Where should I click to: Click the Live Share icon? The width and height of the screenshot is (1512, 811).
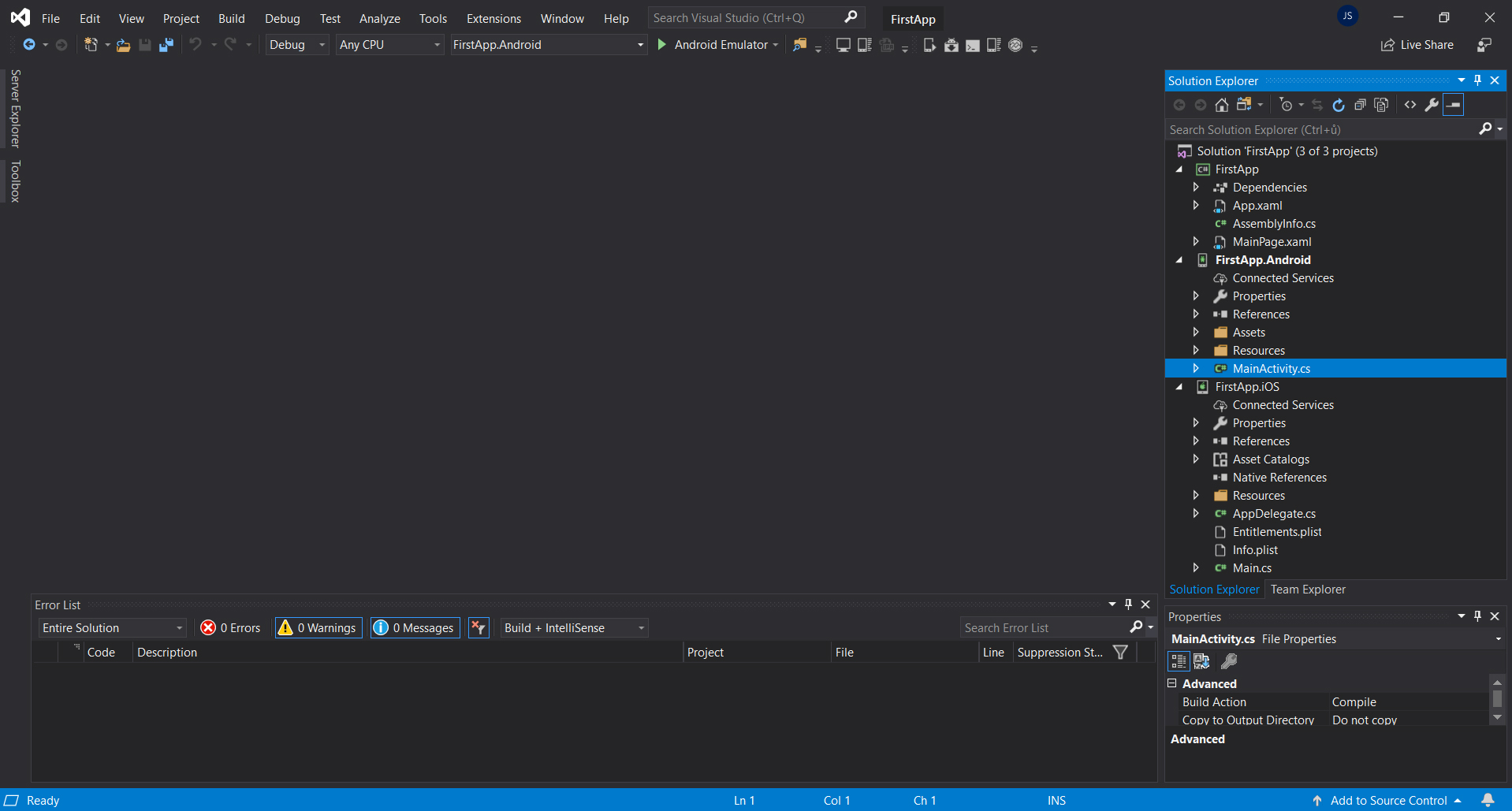tap(1417, 45)
